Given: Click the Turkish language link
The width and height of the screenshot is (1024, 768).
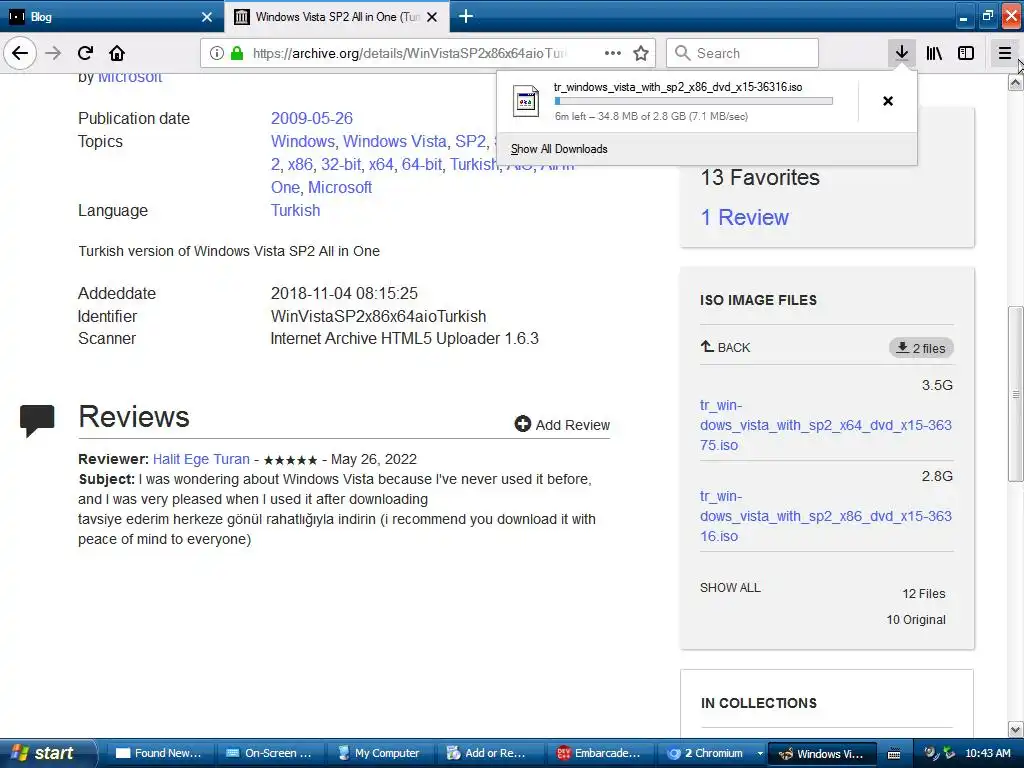Looking at the screenshot, I should tap(295, 210).
